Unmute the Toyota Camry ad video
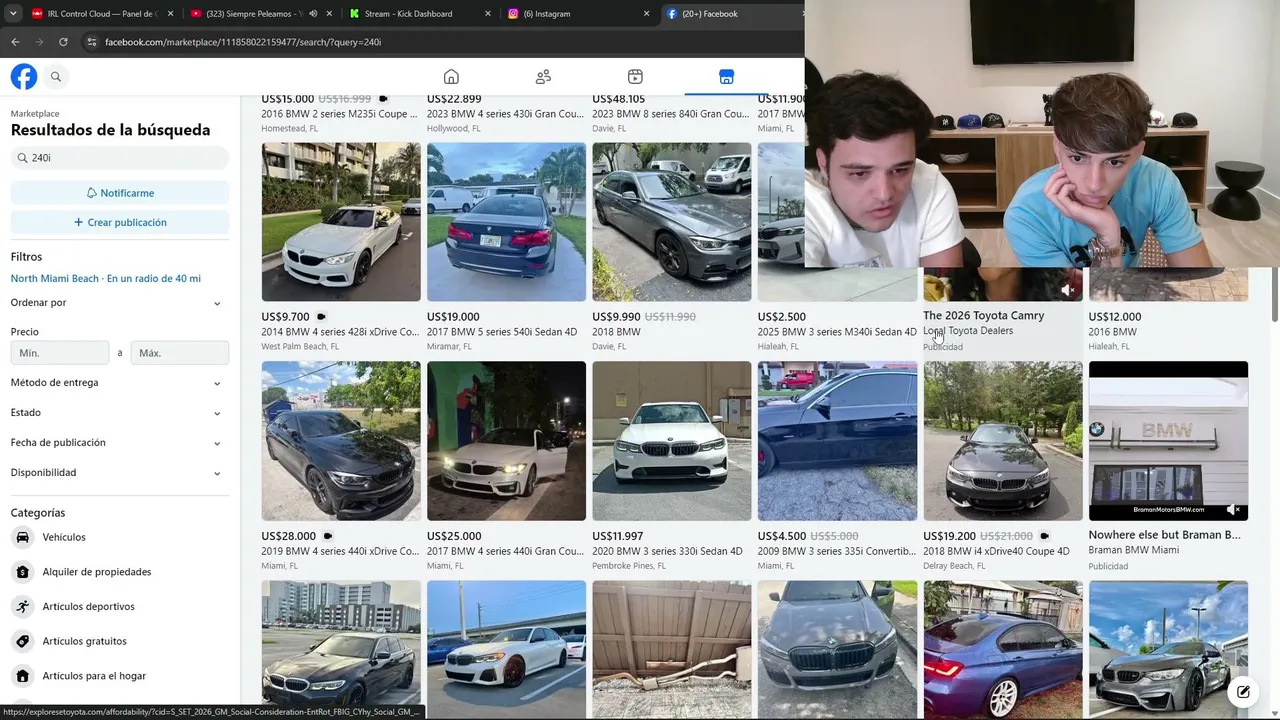This screenshot has height=720, width=1280. tap(1067, 290)
